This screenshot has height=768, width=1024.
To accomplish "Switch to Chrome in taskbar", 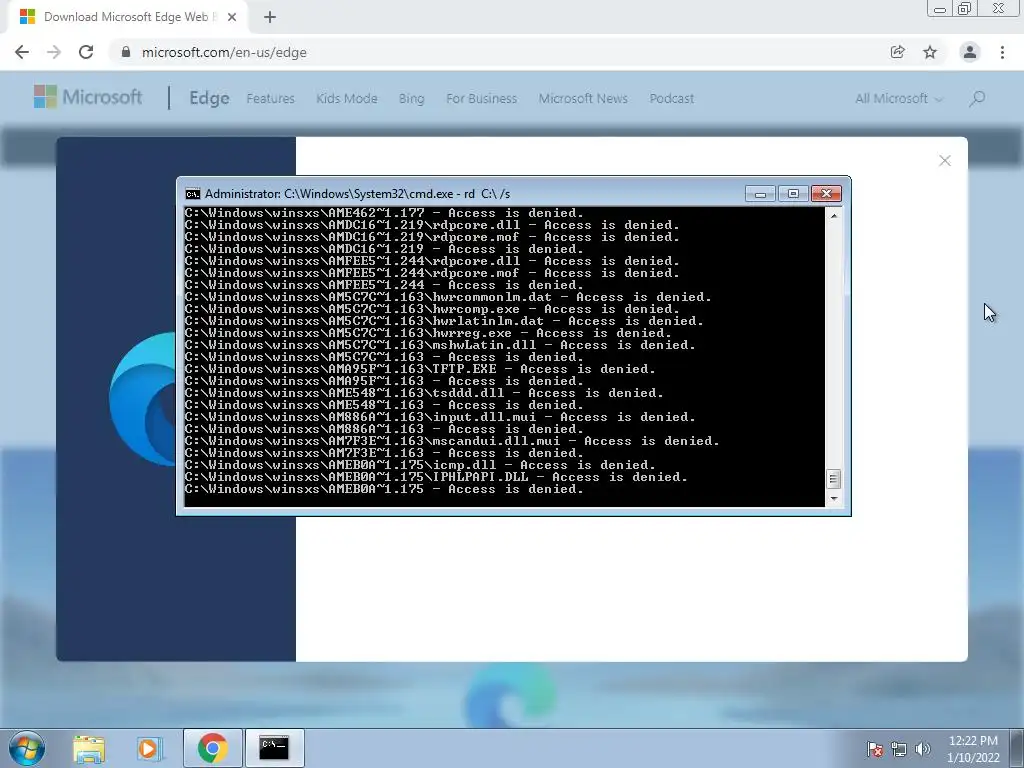I will (213, 748).
